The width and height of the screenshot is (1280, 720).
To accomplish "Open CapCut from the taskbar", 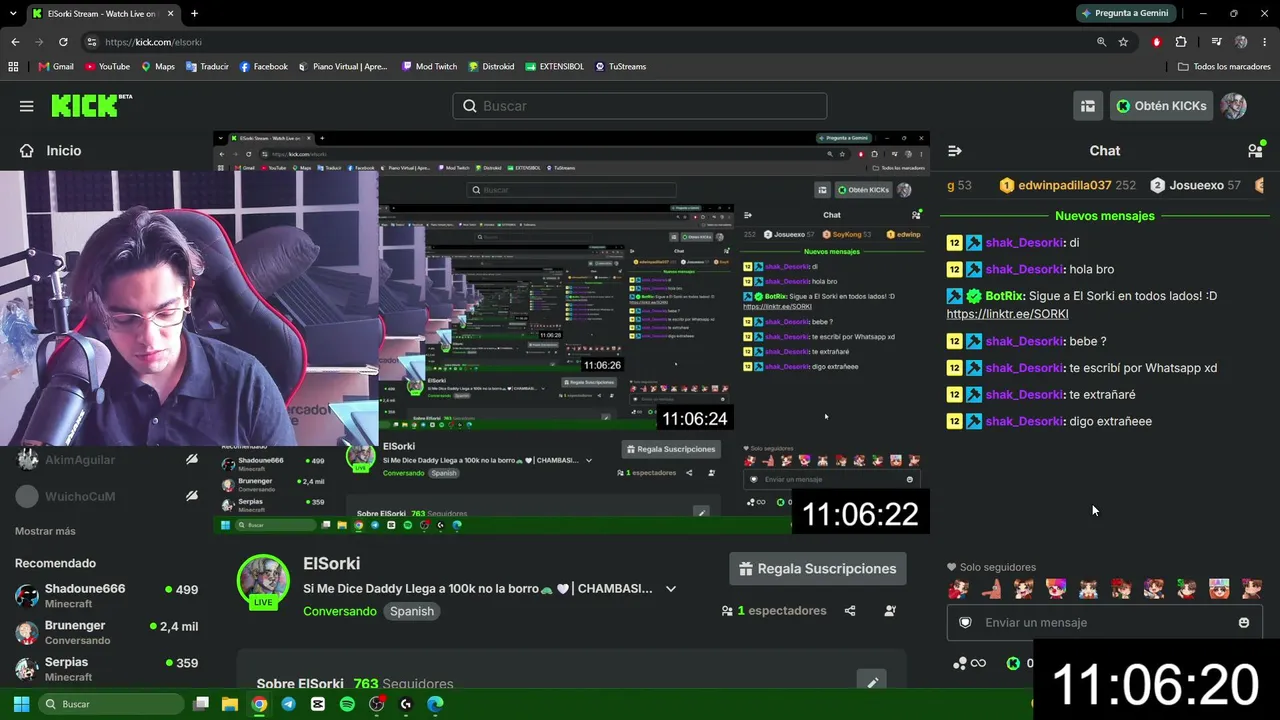I will click(318, 704).
